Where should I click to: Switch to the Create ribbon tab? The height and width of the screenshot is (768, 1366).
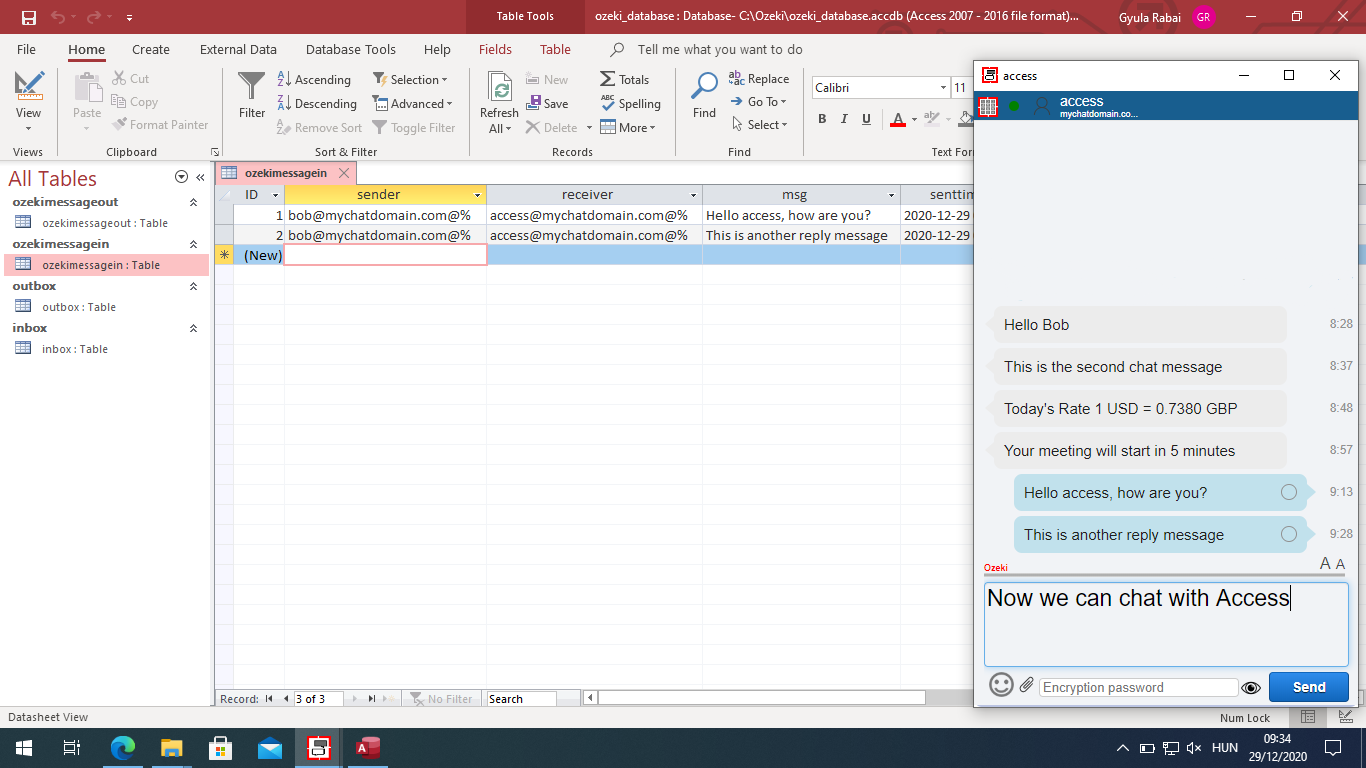coord(151,49)
